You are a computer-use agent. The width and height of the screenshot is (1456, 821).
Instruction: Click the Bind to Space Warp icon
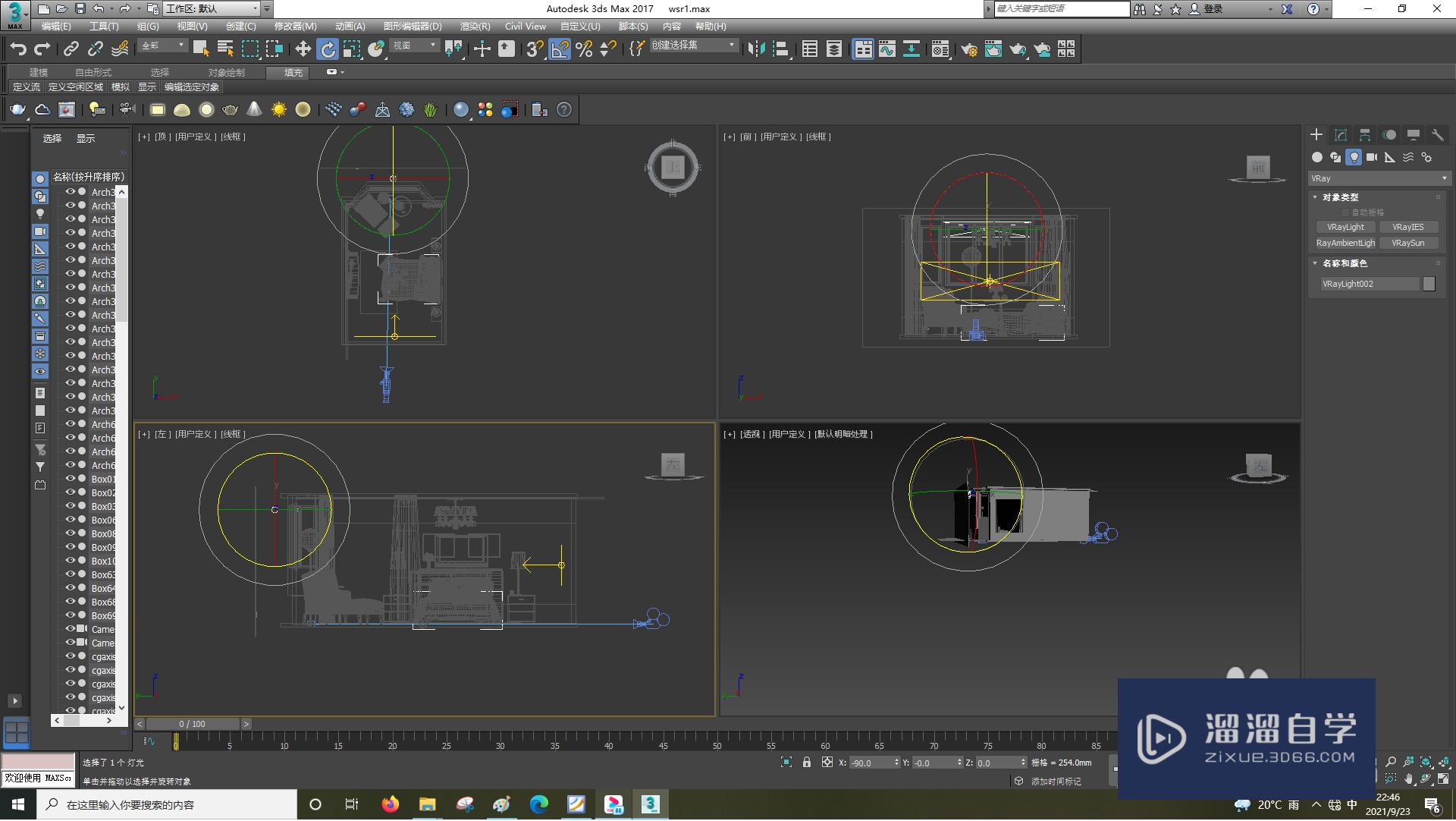click(x=120, y=49)
